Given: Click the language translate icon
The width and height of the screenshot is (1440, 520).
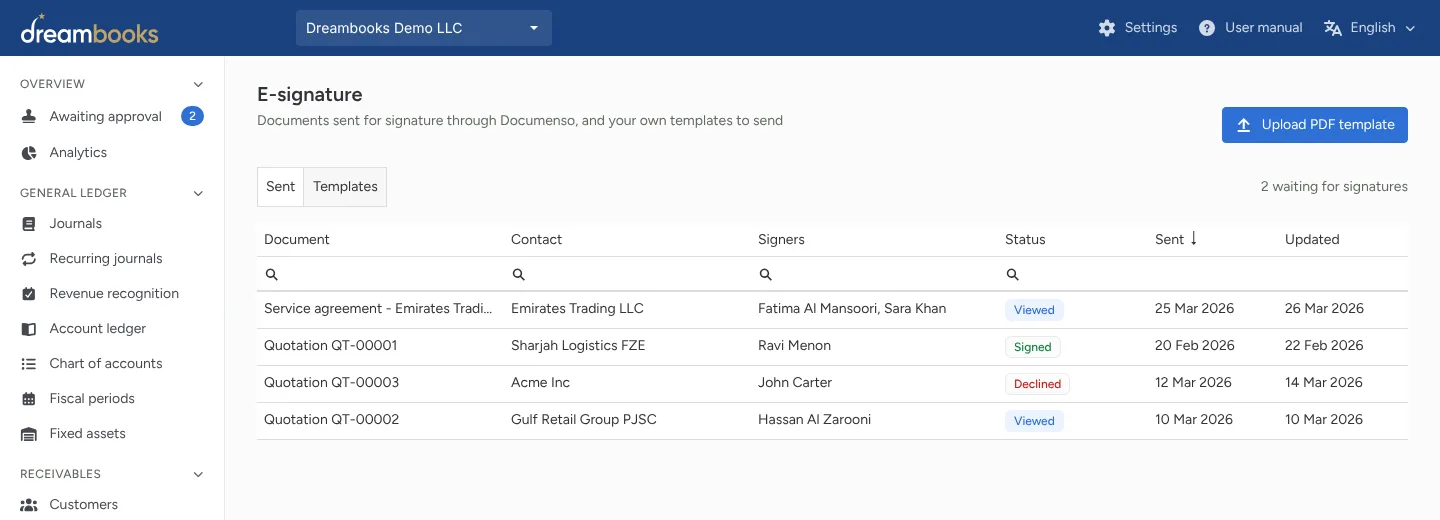Looking at the screenshot, I should point(1332,28).
